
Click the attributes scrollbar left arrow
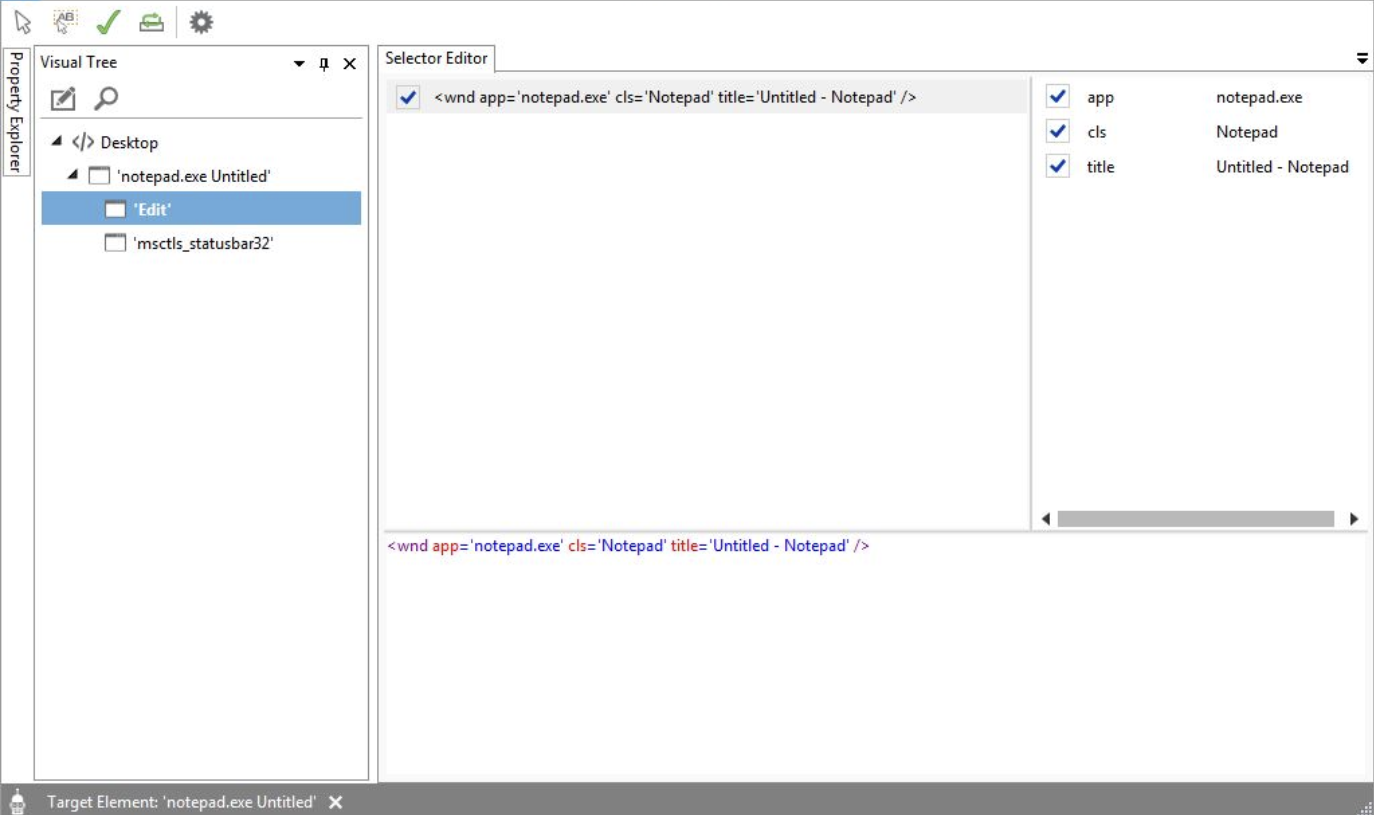1046,519
